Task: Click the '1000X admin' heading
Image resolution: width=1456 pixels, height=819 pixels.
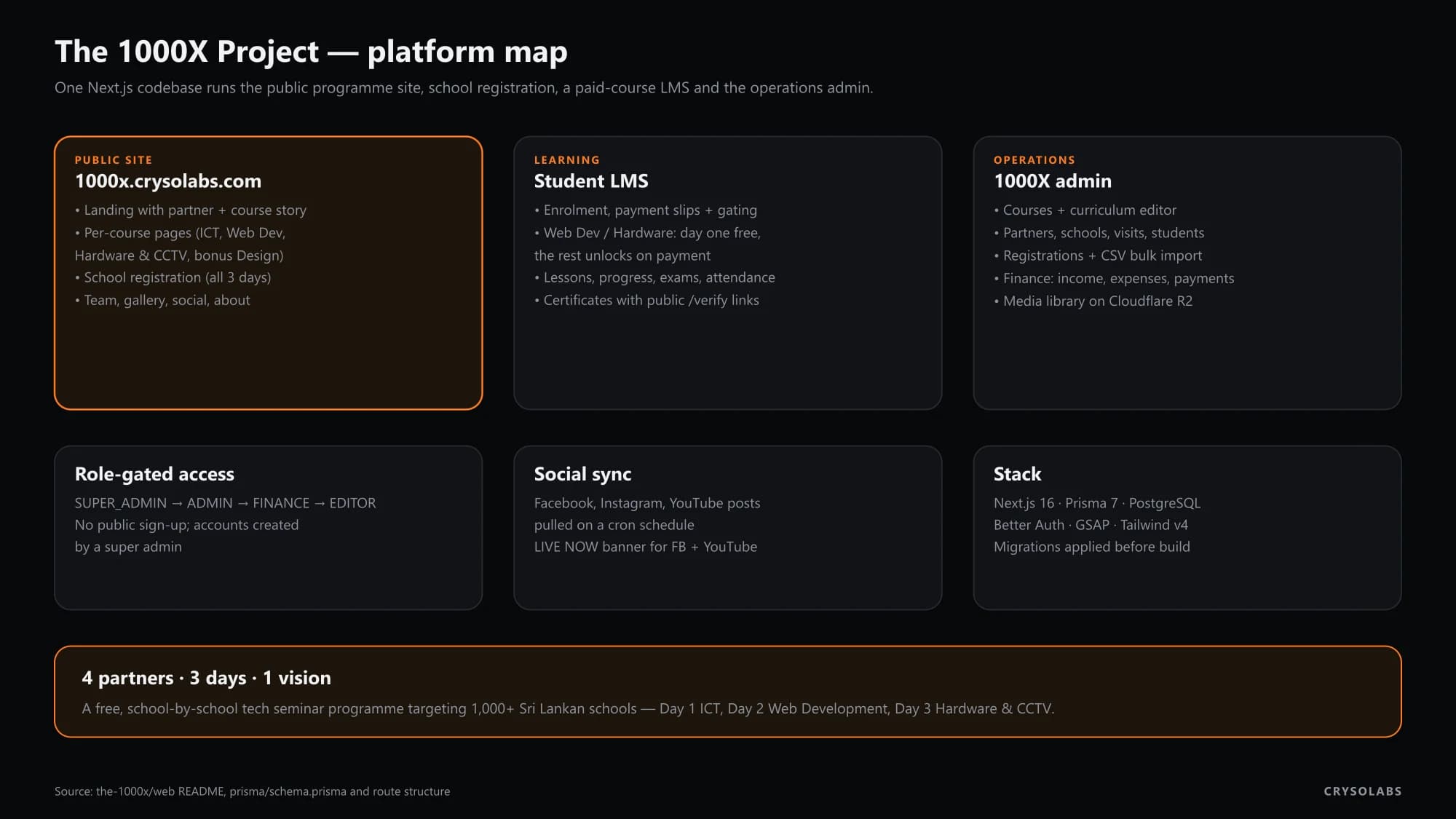Action: [1053, 181]
